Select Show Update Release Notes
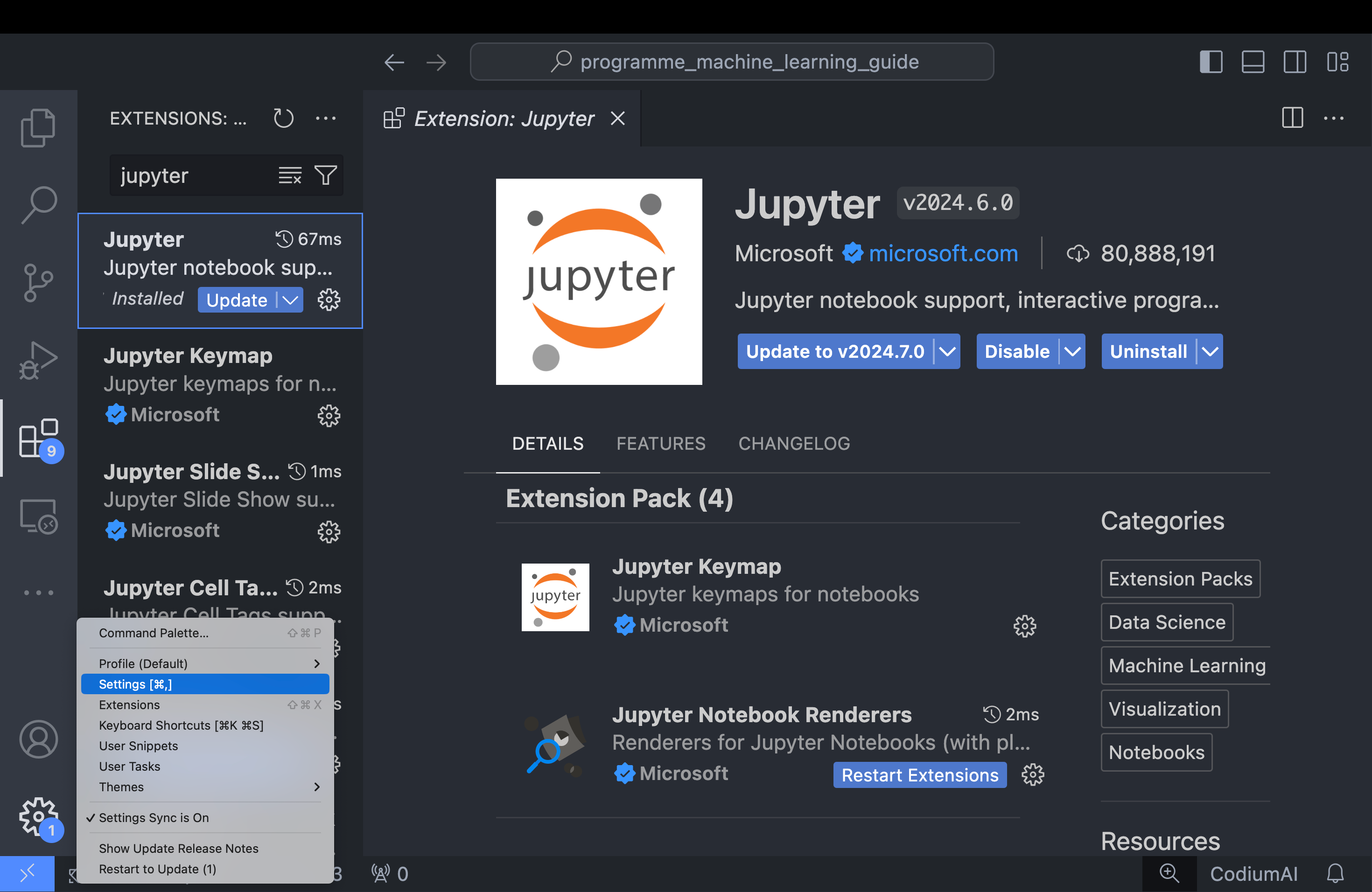Image resolution: width=1372 pixels, height=892 pixels. 205,849
